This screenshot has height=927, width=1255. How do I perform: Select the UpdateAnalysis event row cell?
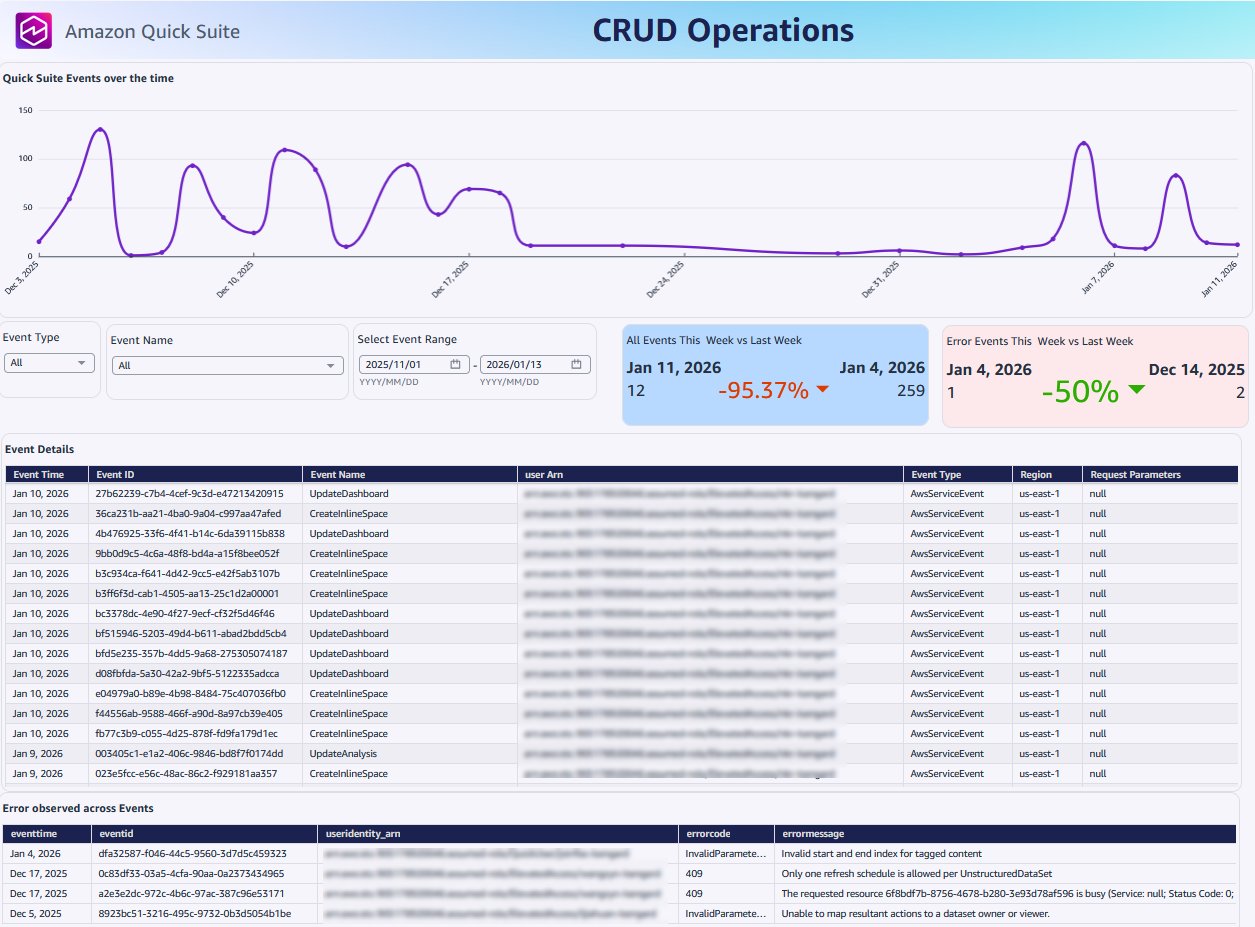coord(343,753)
